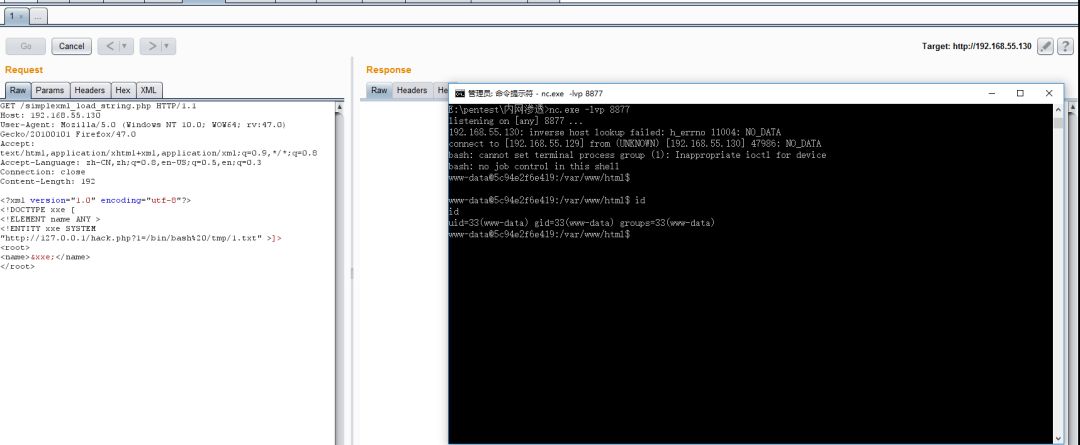Click the Accept-Language header line
This screenshot has height=445, width=1080.
(x=130, y=163)
